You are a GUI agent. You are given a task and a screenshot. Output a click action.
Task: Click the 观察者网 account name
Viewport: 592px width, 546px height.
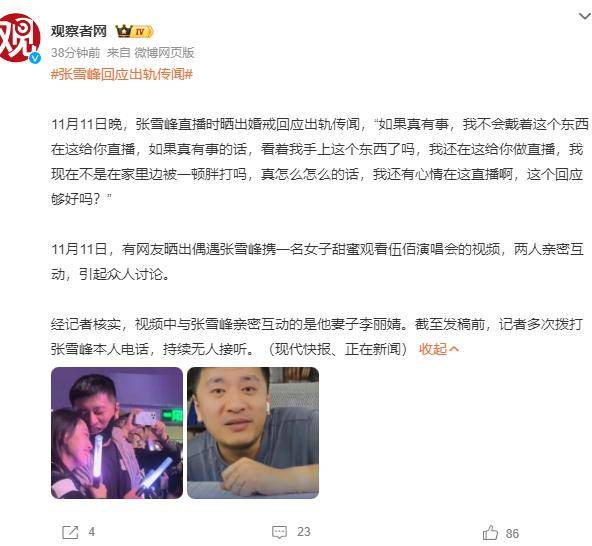(79, 31)
